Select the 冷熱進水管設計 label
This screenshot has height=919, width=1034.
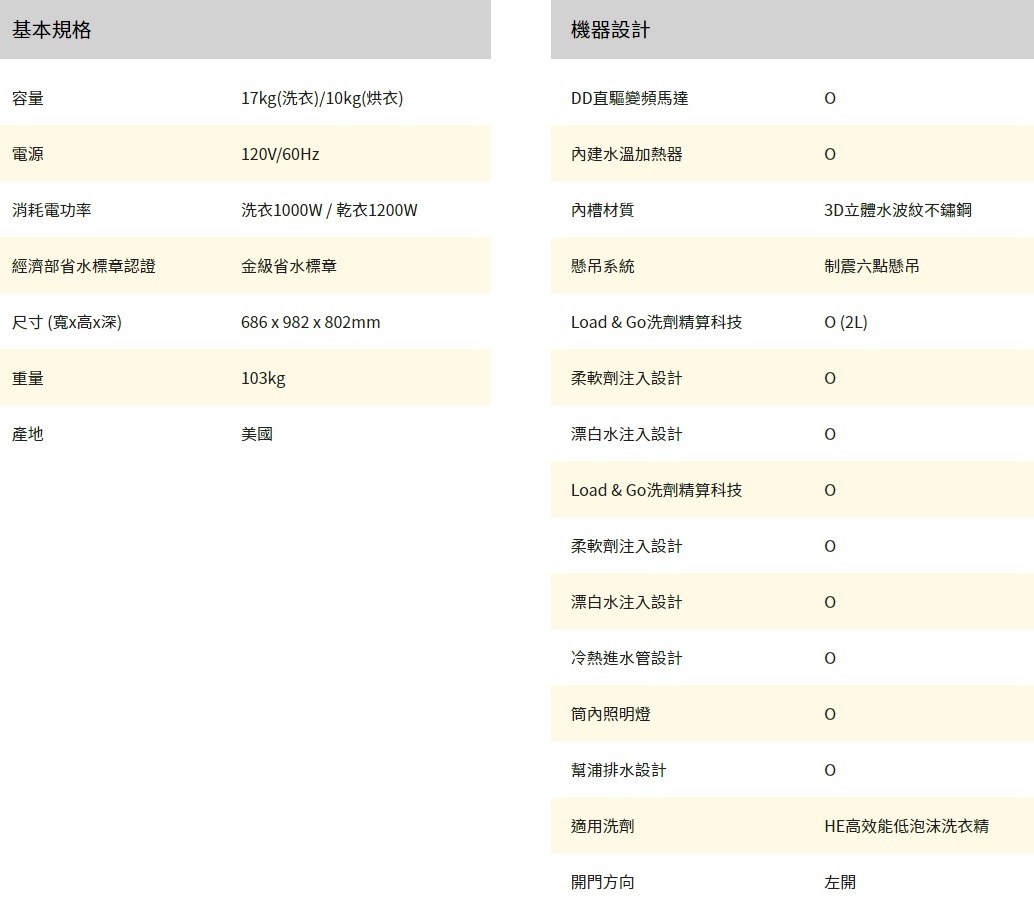click(627, 658)
